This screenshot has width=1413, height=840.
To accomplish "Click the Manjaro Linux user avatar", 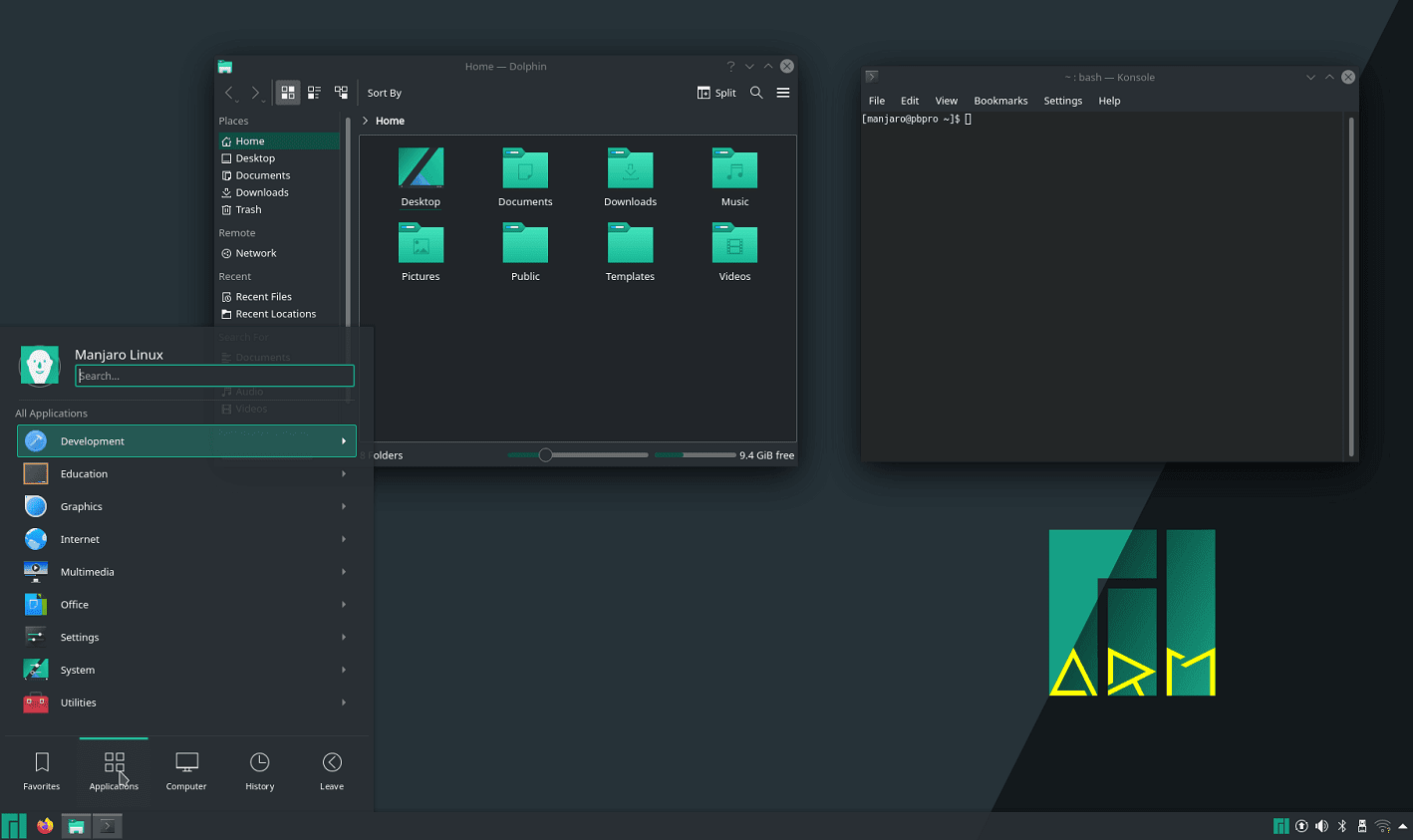I will pyautogui.click(x=40, y=366).
